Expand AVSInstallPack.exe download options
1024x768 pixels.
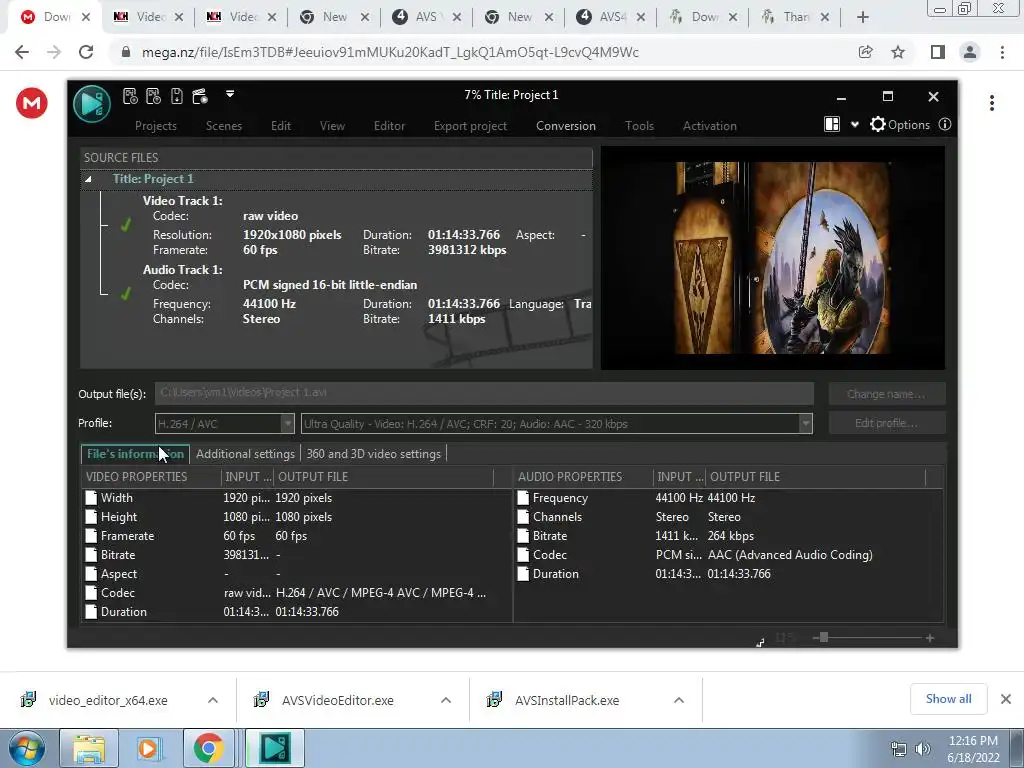coord(679,700)
